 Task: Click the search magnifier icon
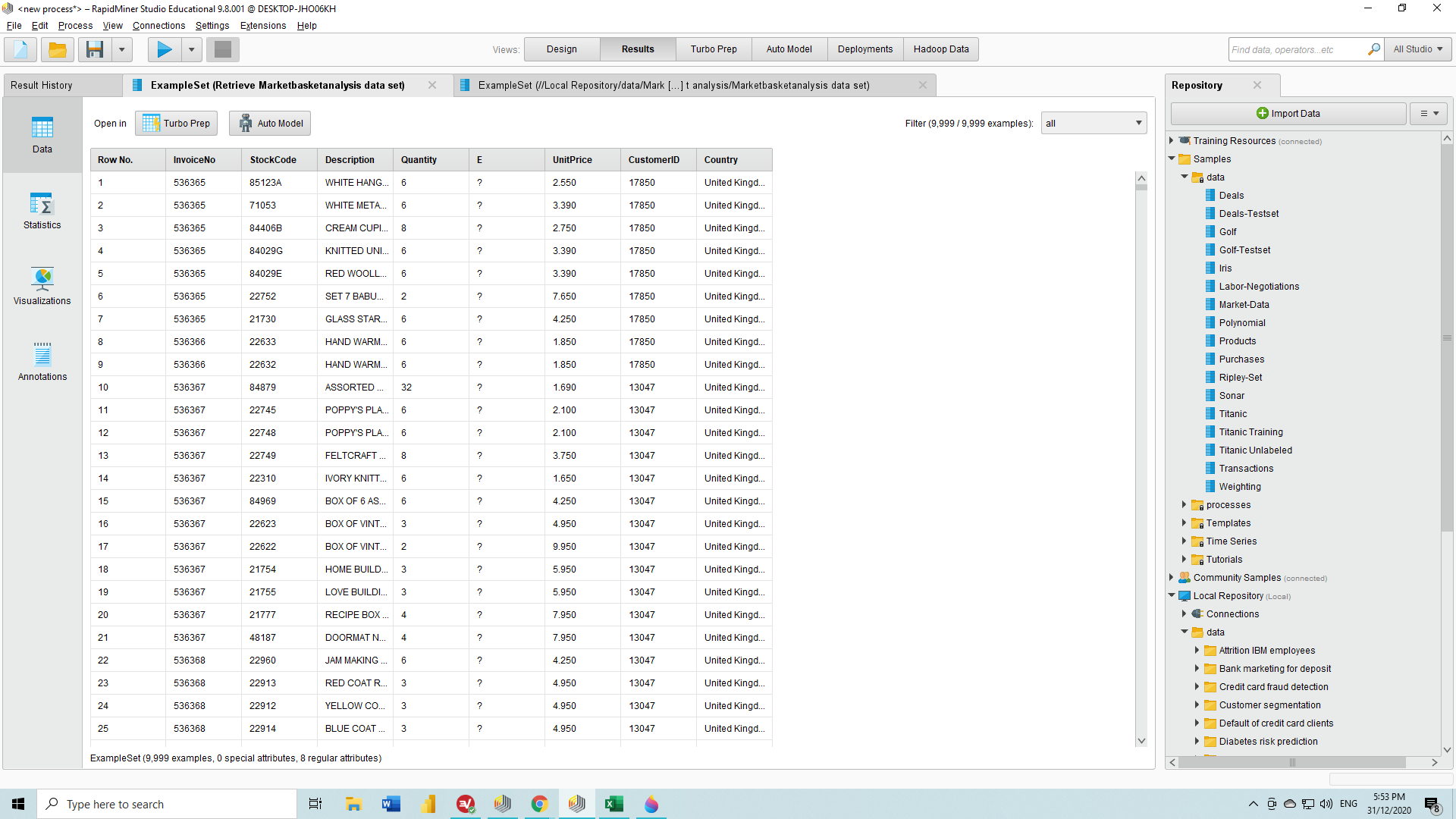click(1373, 49)
